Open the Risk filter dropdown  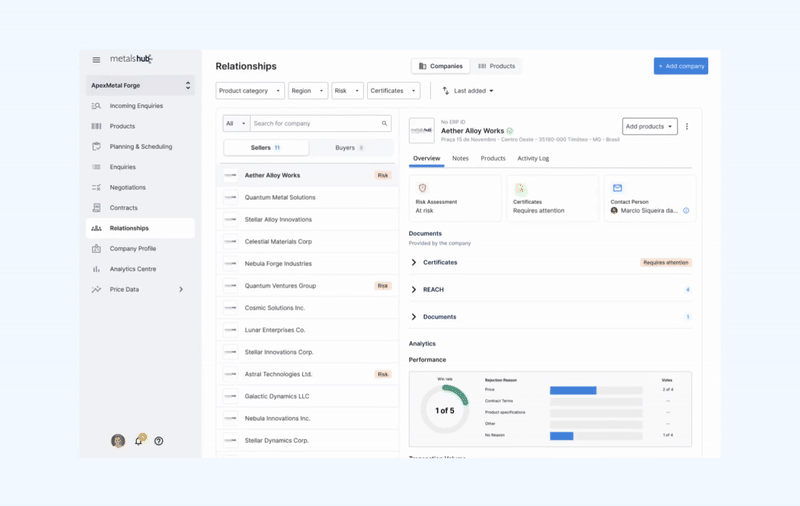click(x=347, y=91)
